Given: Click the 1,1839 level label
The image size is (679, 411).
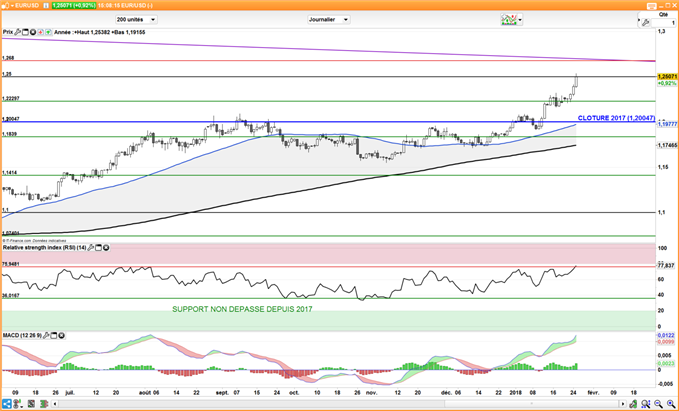Looking at the screenshot, I should (x=10, y=134).
